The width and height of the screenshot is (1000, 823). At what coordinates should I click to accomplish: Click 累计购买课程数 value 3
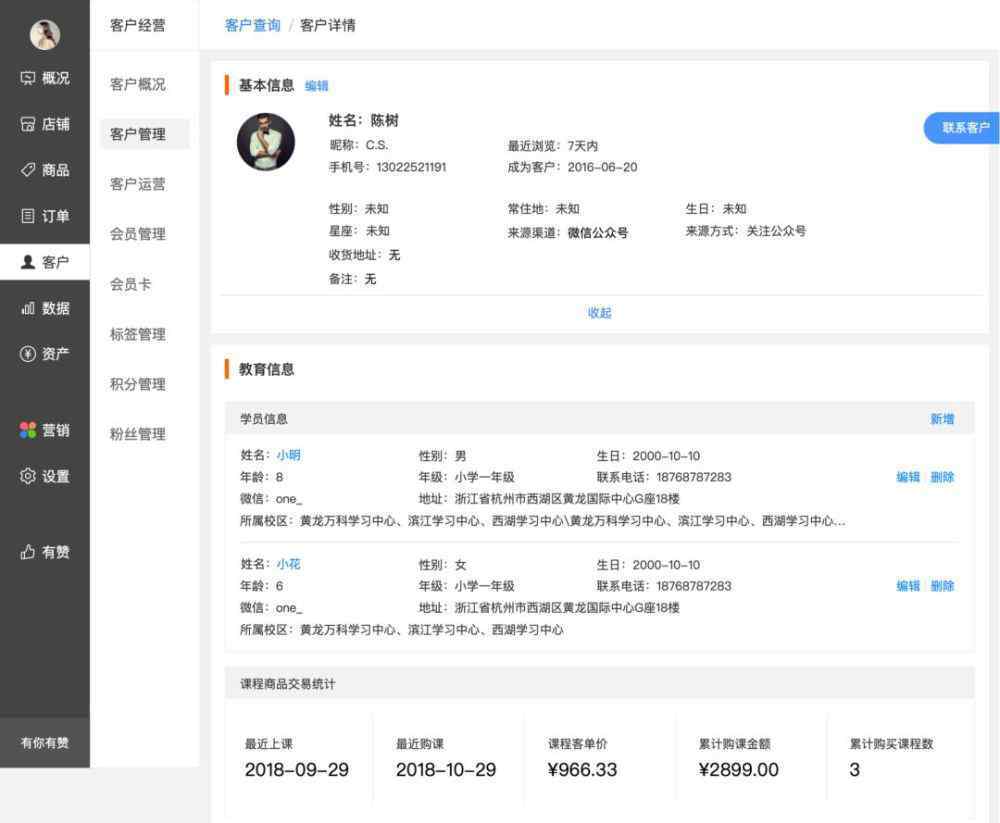(855, 770)
